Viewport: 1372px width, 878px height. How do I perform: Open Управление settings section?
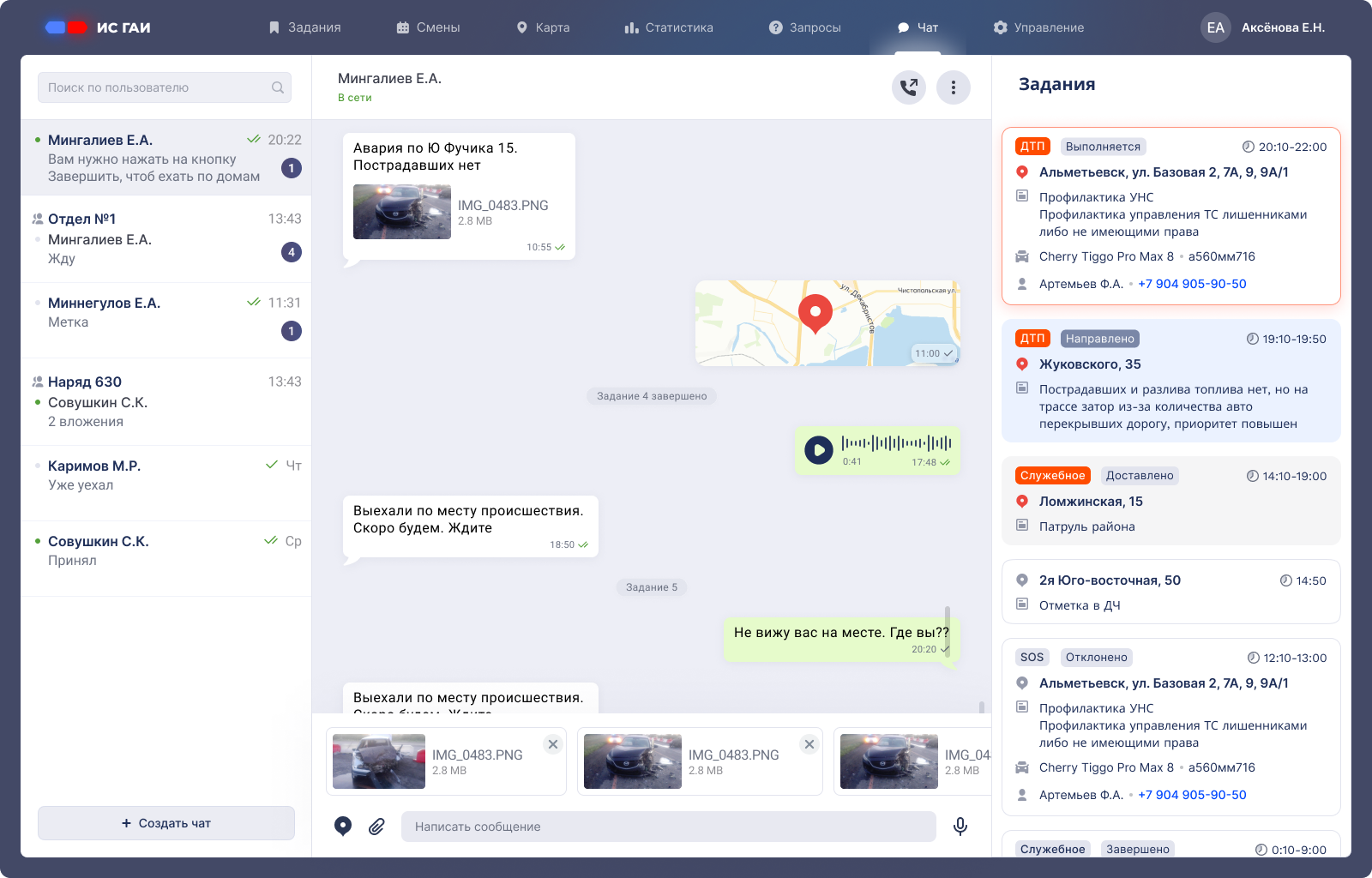[x=1038, y=27]
